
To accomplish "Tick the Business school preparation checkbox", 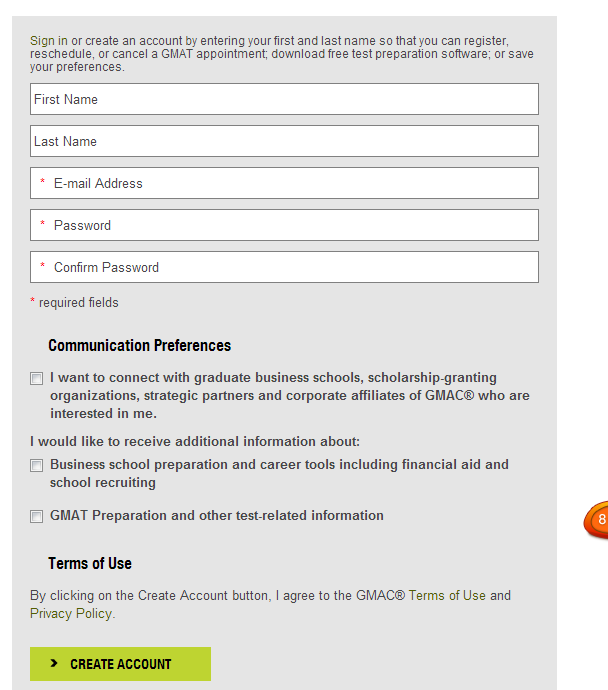I will click(x=37, y=466).
